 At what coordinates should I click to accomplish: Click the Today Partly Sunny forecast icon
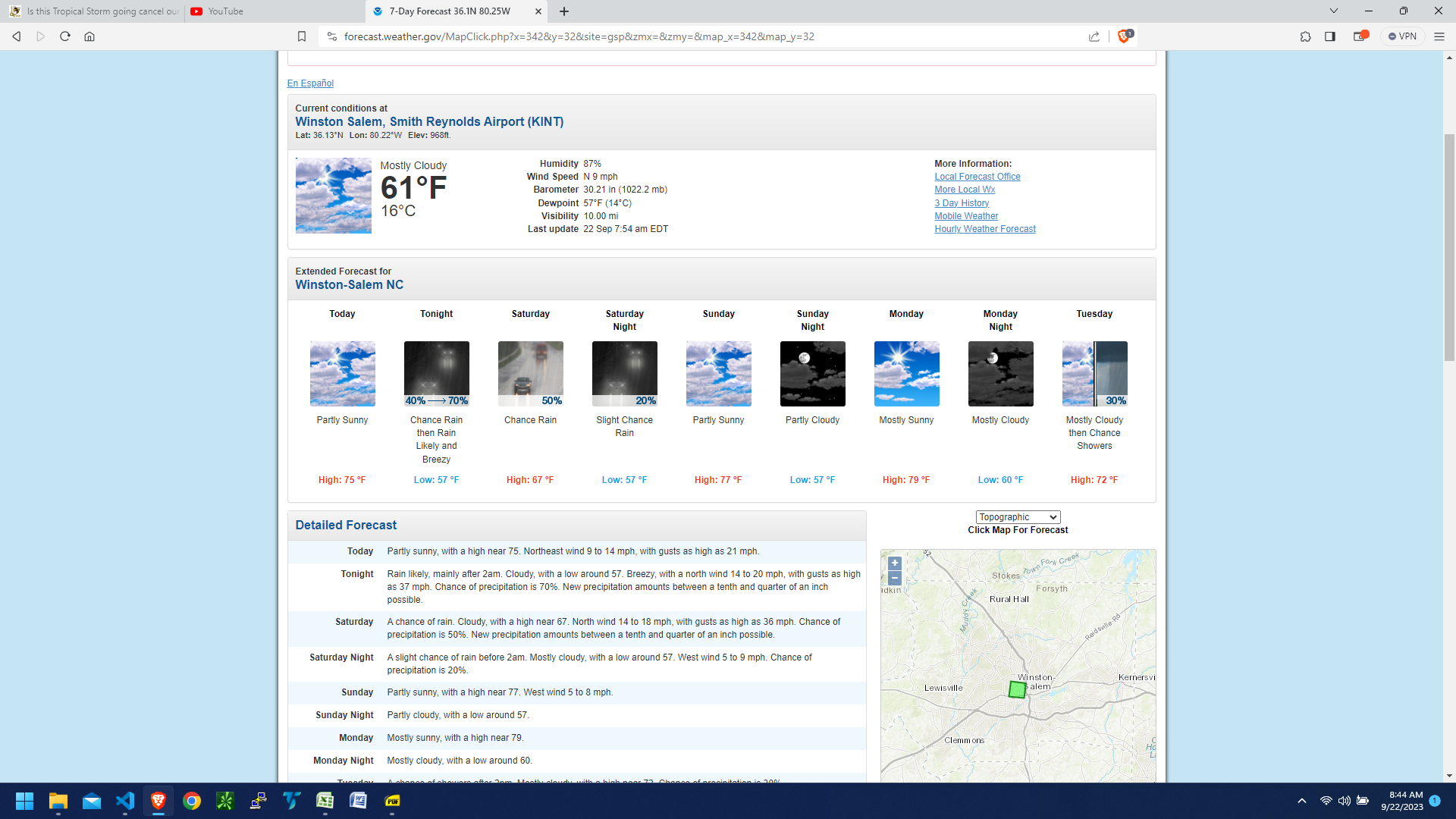coord(343,374)
